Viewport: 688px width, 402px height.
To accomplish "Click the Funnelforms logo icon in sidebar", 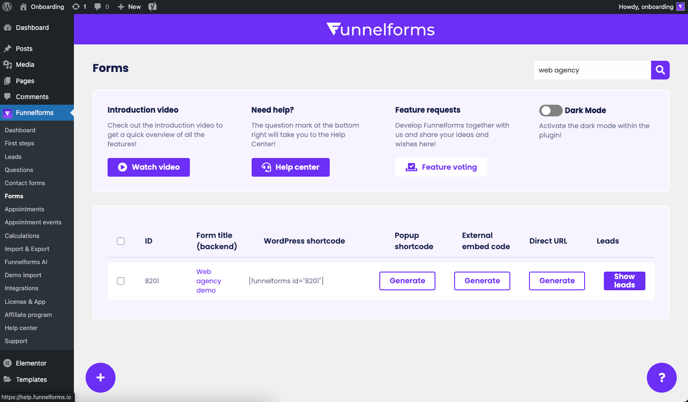I will pyautogui.click(x=7, y=113).
